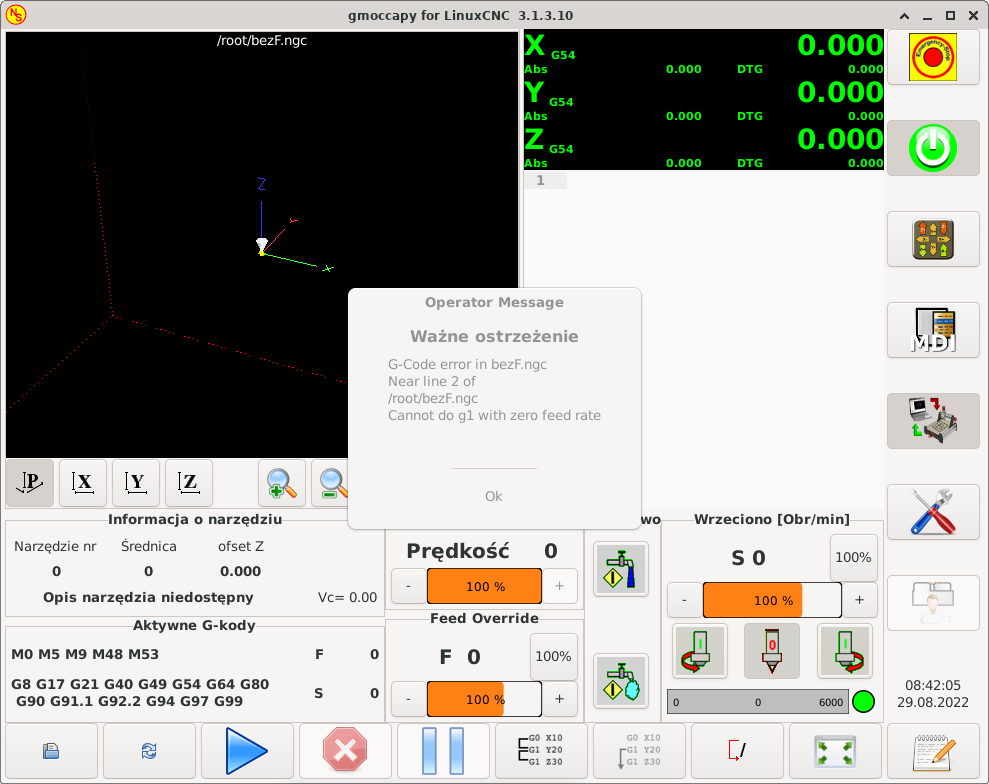Click the Z axis DRO readout
Viewport: 989px width, 784px height.
point(704,147)
